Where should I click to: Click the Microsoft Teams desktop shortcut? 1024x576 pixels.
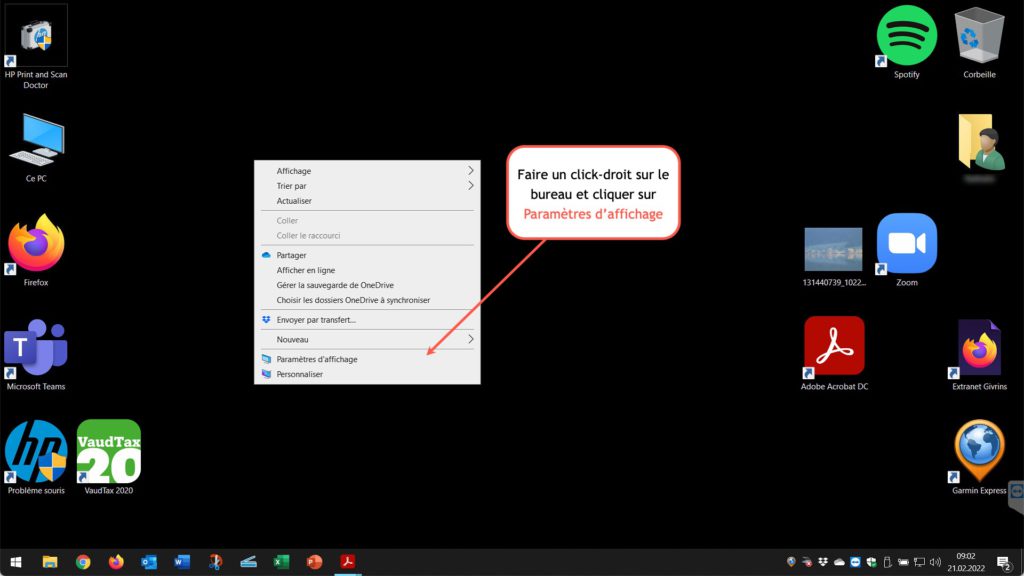point(36,348)
